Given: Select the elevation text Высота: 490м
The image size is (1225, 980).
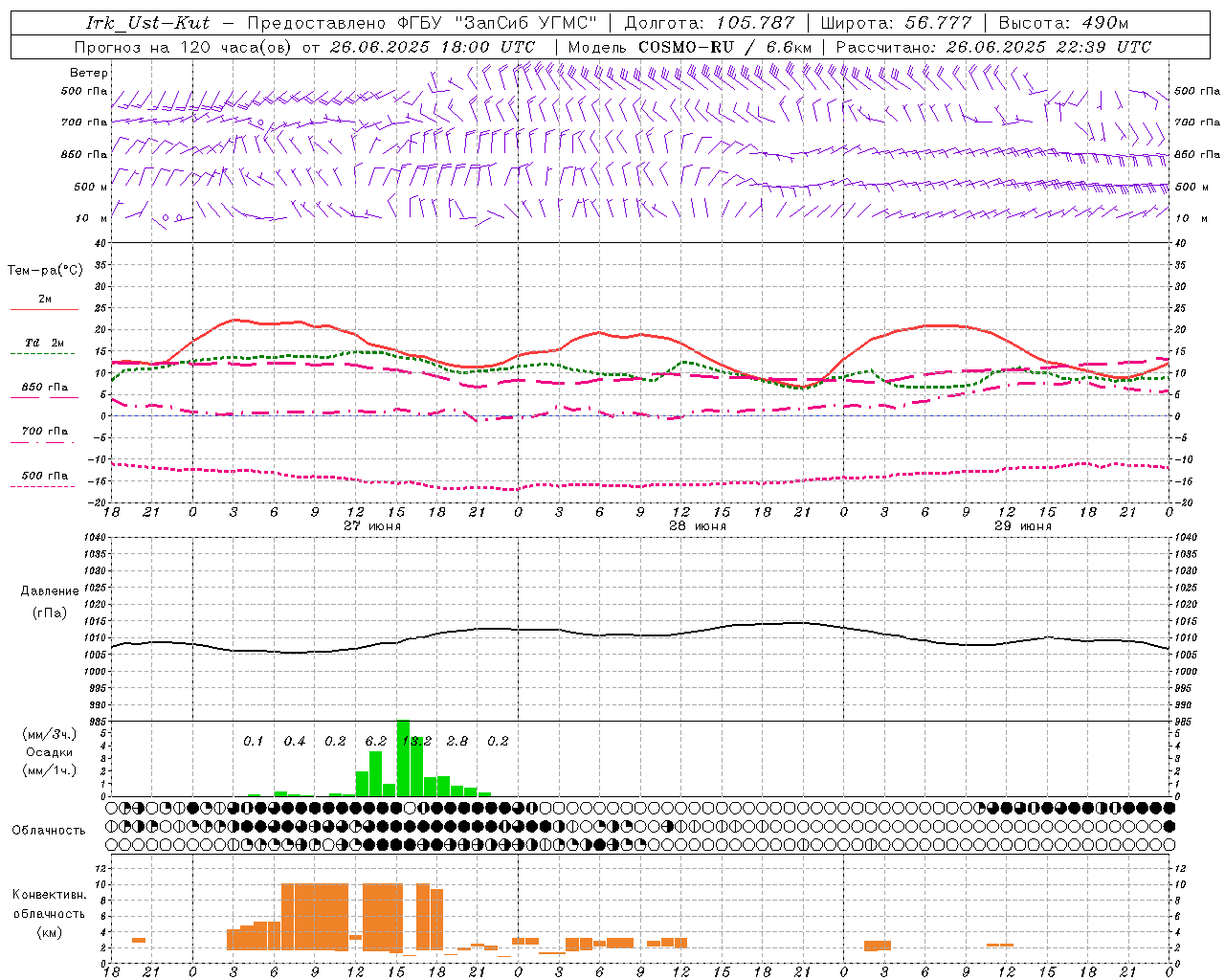Looking at the screenshot, I should click(1063, 23).
